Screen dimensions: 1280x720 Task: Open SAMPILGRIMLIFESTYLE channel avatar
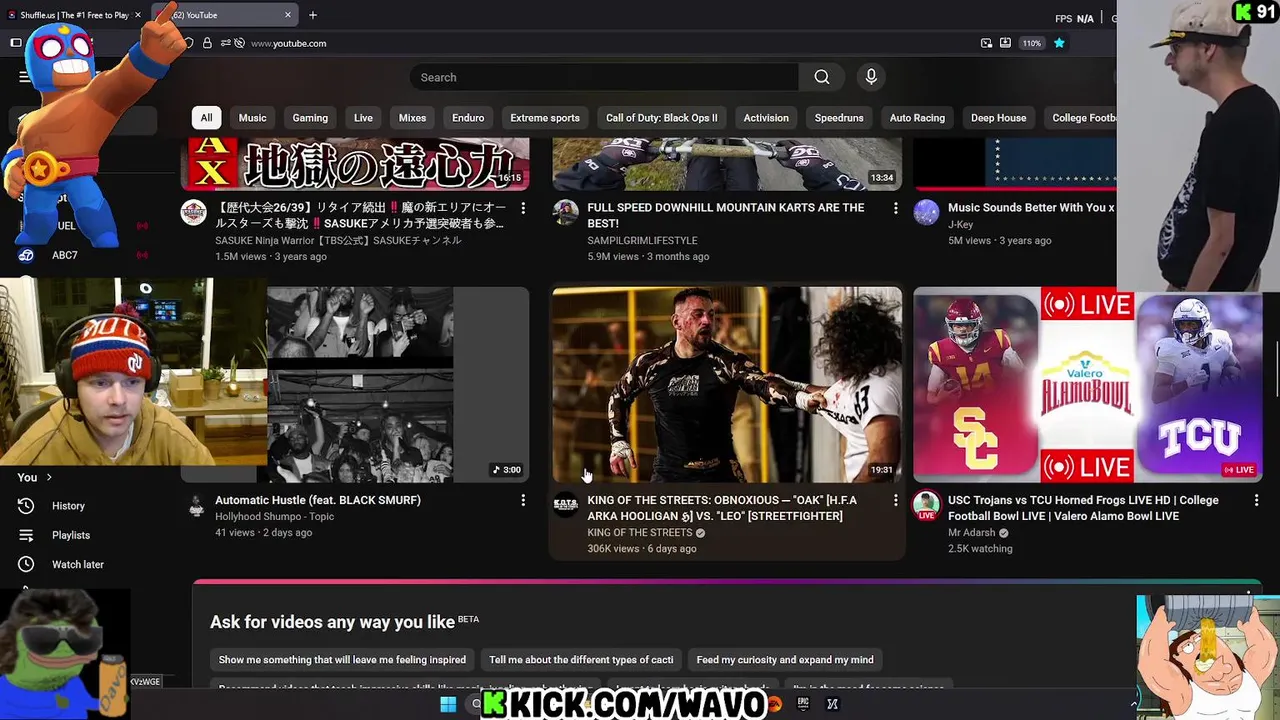coord(566,212)
